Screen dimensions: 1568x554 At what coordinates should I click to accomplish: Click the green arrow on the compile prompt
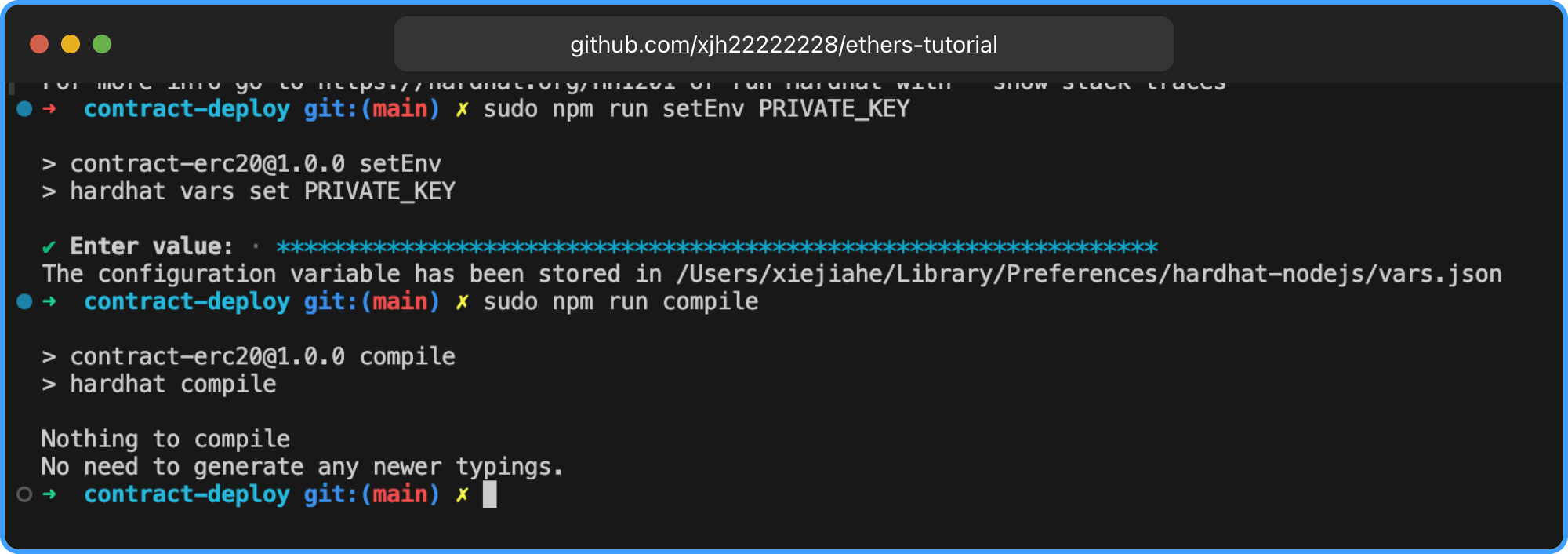pyautogui.click(x=49, y=301)
